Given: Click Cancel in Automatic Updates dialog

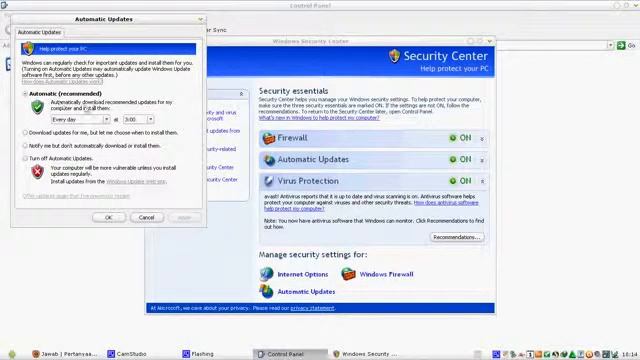Looking at the screenshot, I should (x=147, y=218).
